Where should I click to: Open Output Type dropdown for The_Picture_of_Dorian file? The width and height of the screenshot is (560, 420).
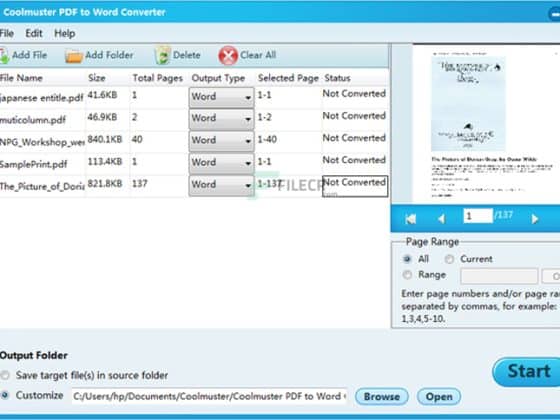221,185
